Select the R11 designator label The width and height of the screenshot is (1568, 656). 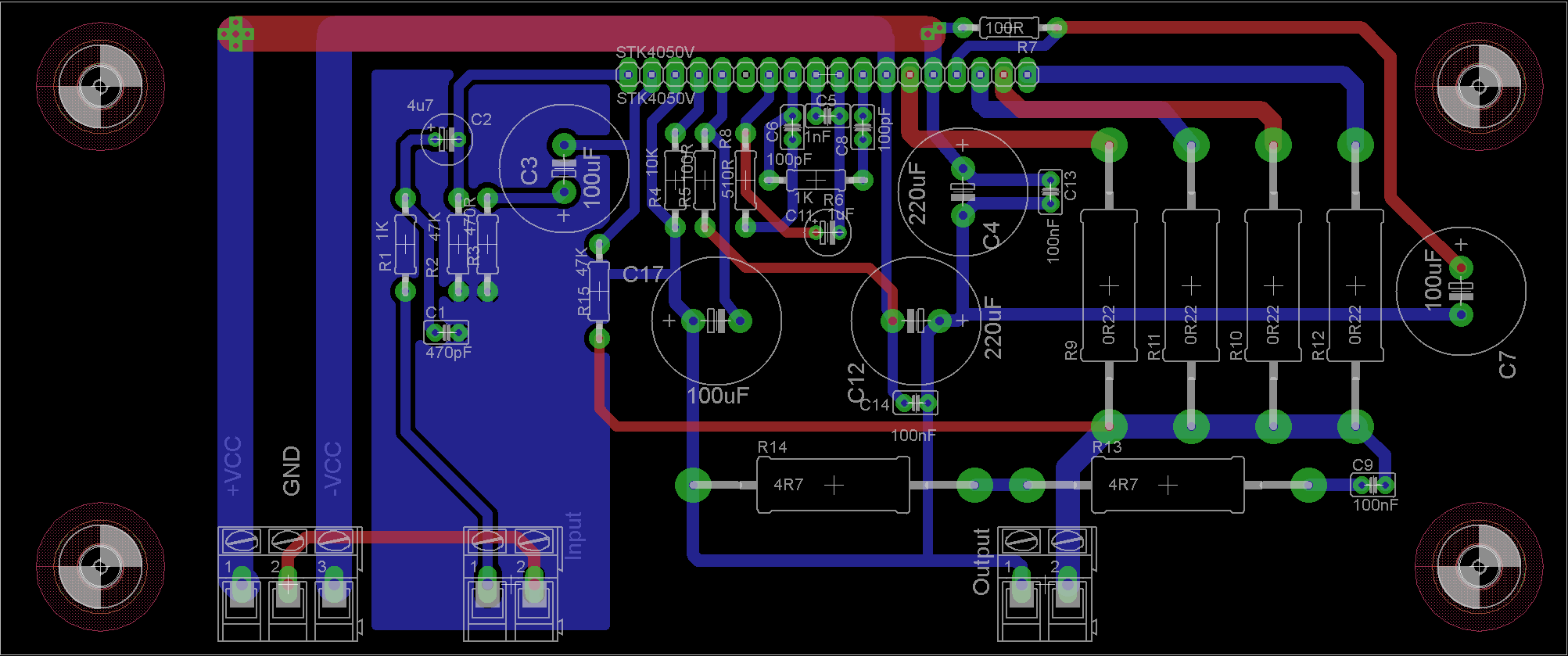tap(1154, 346)
